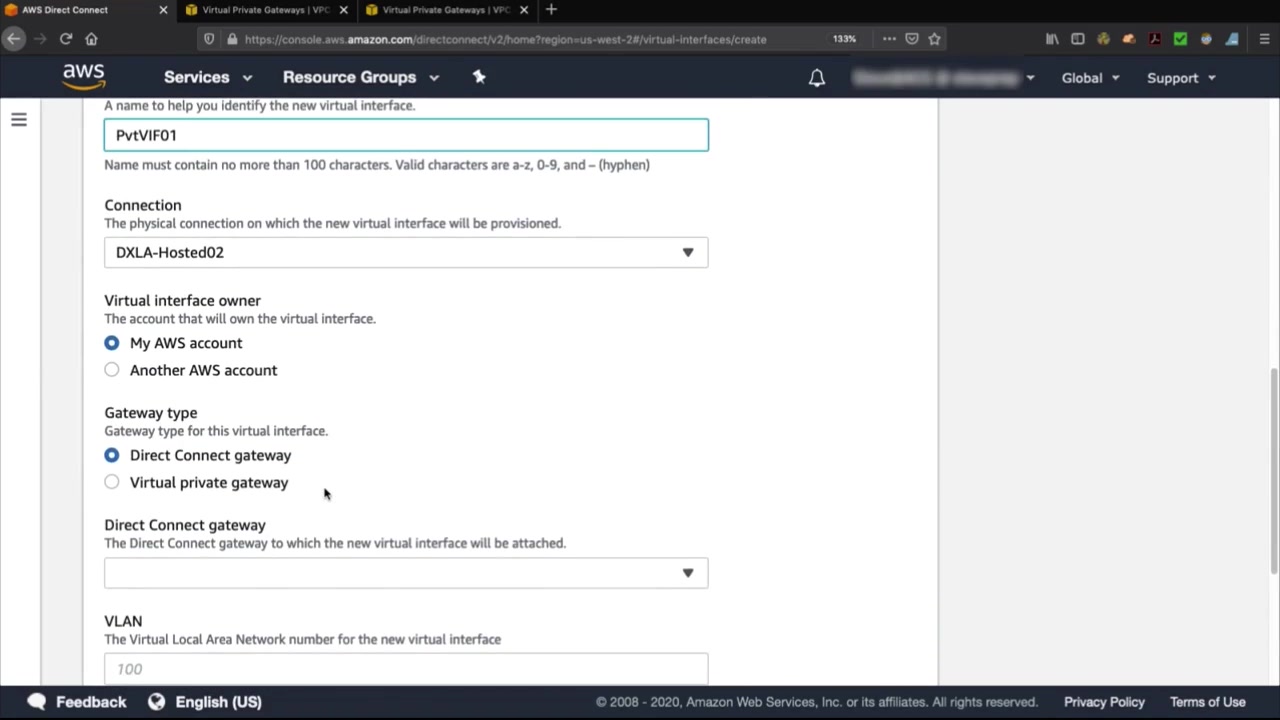1280x720 pixels.
Task: Select My AWS account radio button
Action: click(x=112, y=343)
